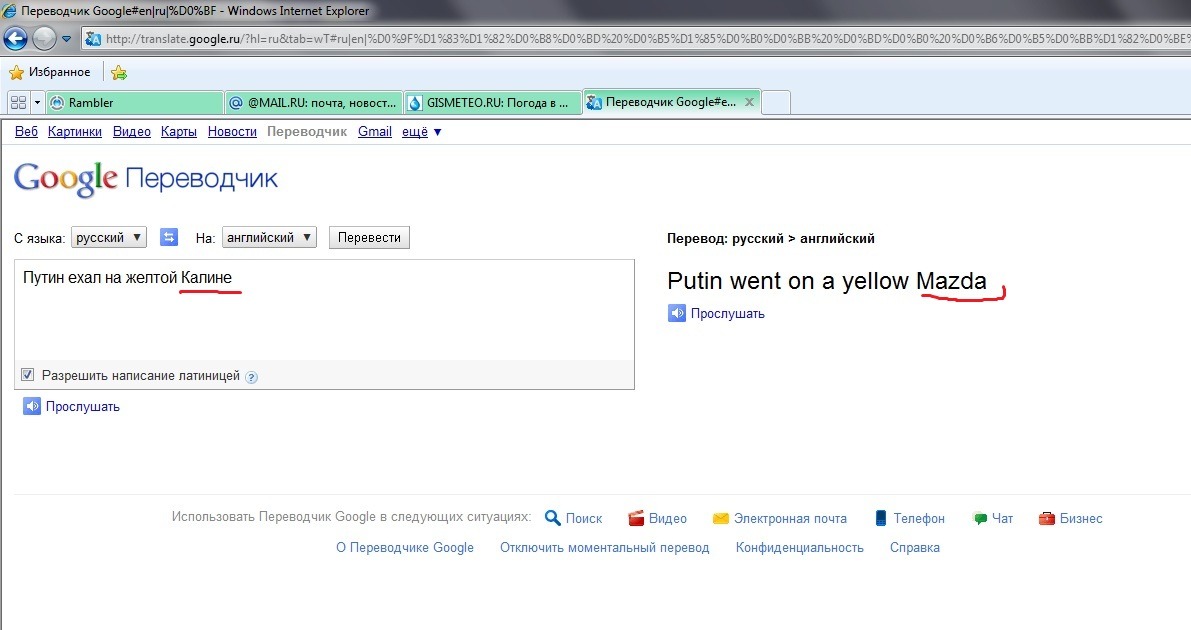Open the Quick Tabs grid icon
Screen dimensions: 1191x630
[19, 103]
